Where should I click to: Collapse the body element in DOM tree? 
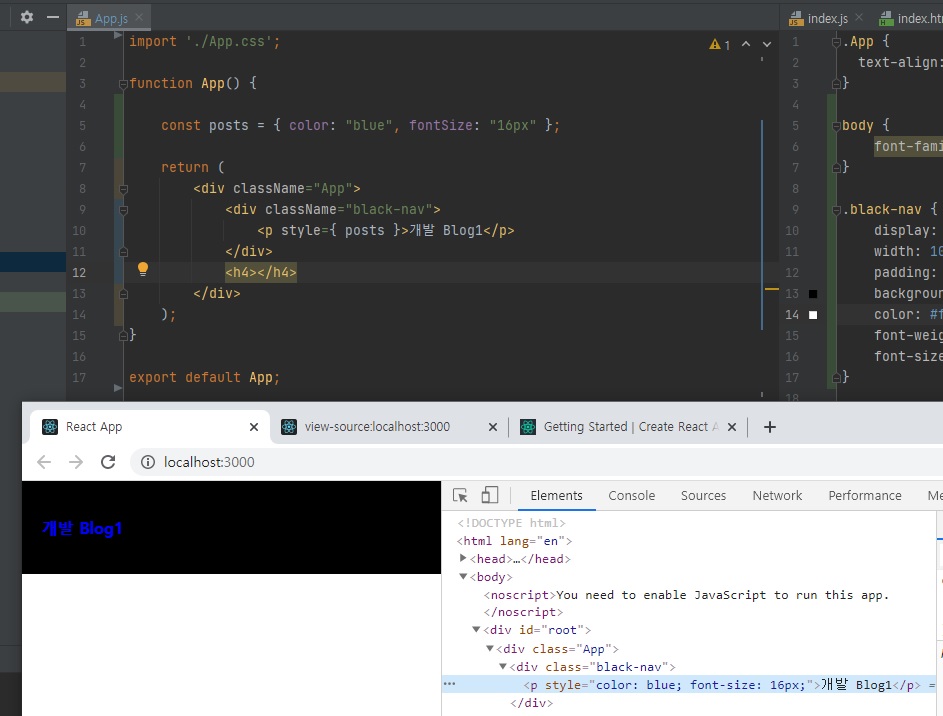[463, 577]
